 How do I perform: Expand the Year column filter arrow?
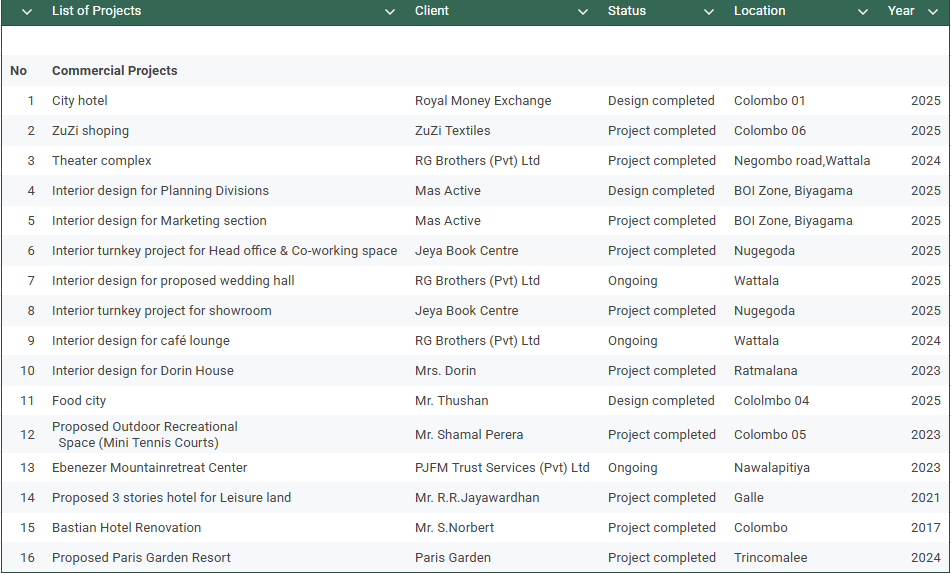coord(933,12)
